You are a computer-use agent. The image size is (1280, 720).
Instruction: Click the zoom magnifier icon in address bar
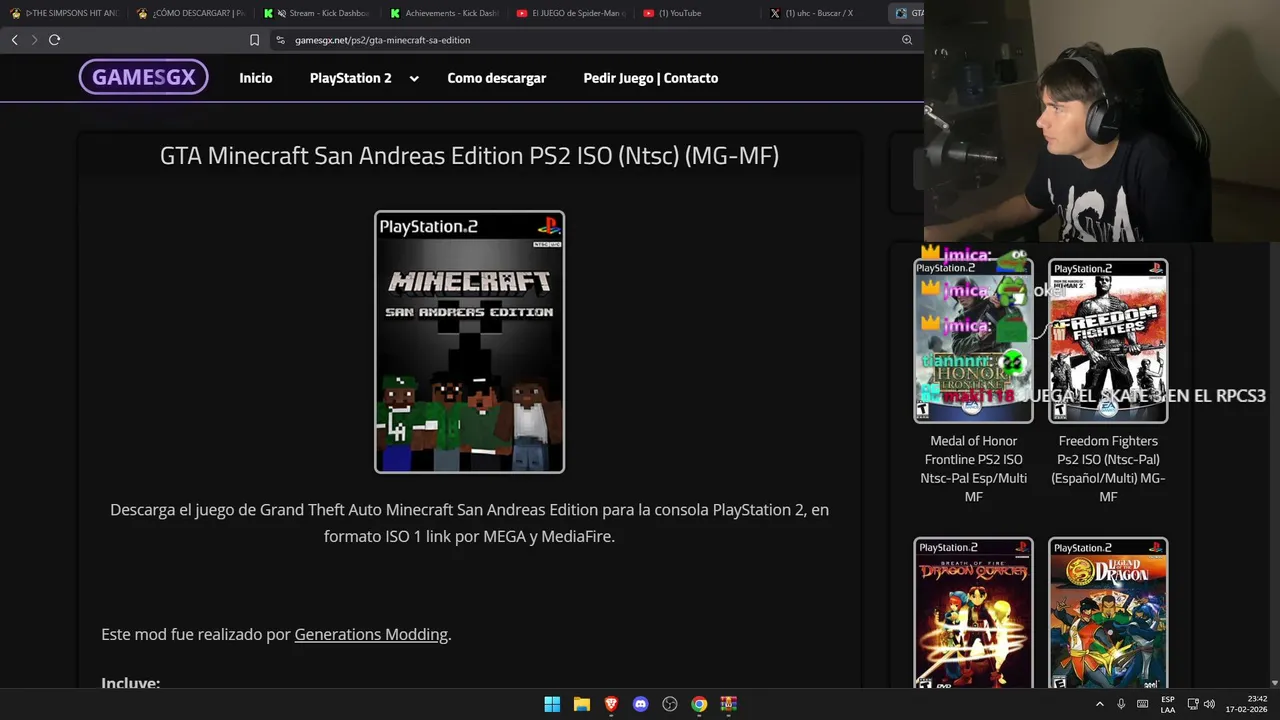click(x=907, y=40)
